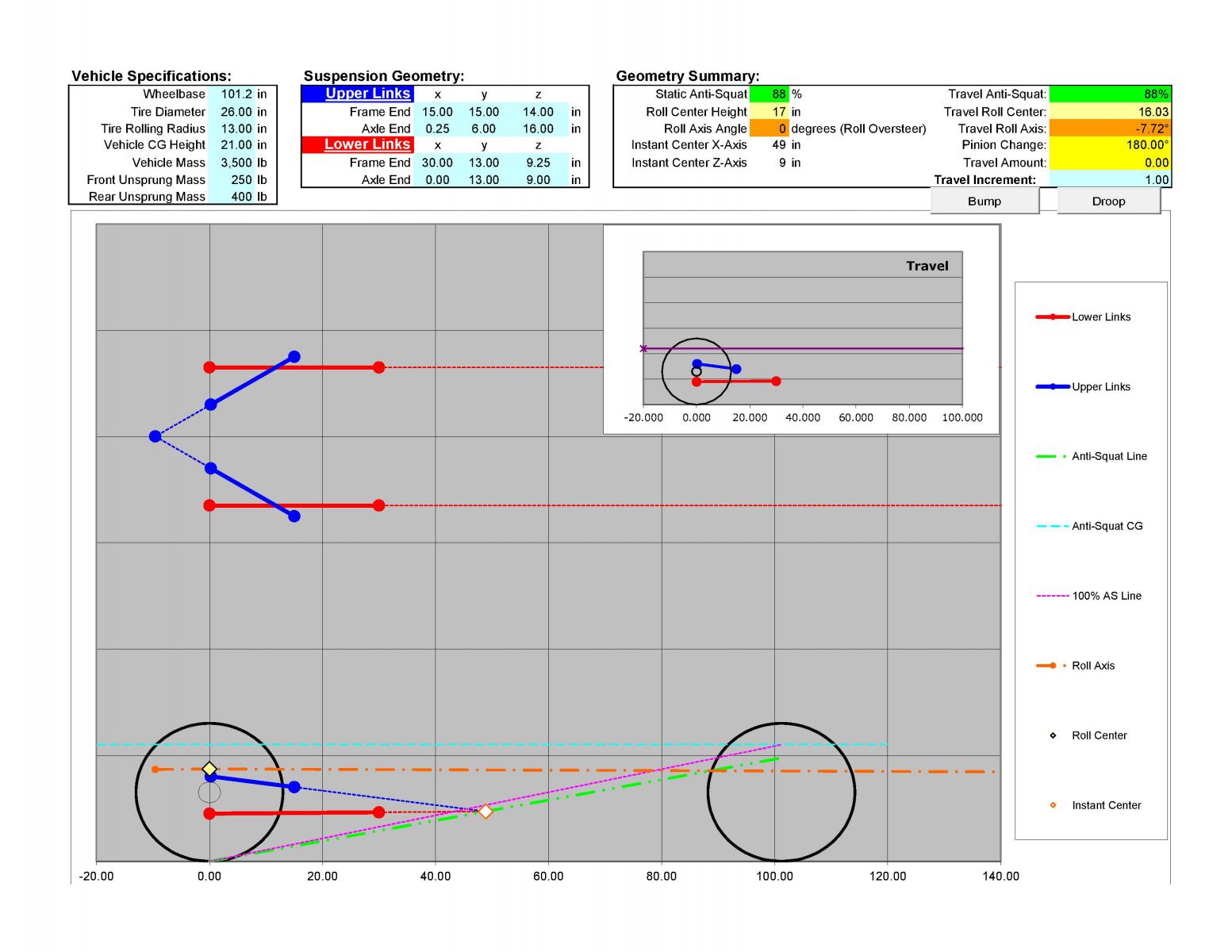The height and width of the screenshot is (952, 1232).
Task: Select the Travel Increment value cell
Action: point(1110,180)
